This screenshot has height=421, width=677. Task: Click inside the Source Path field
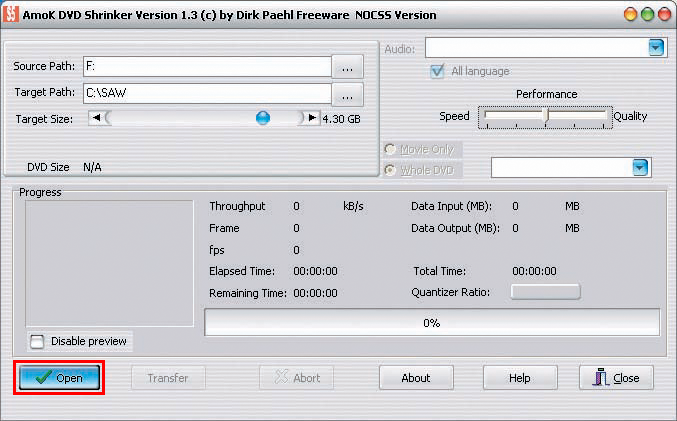point(207,66)
